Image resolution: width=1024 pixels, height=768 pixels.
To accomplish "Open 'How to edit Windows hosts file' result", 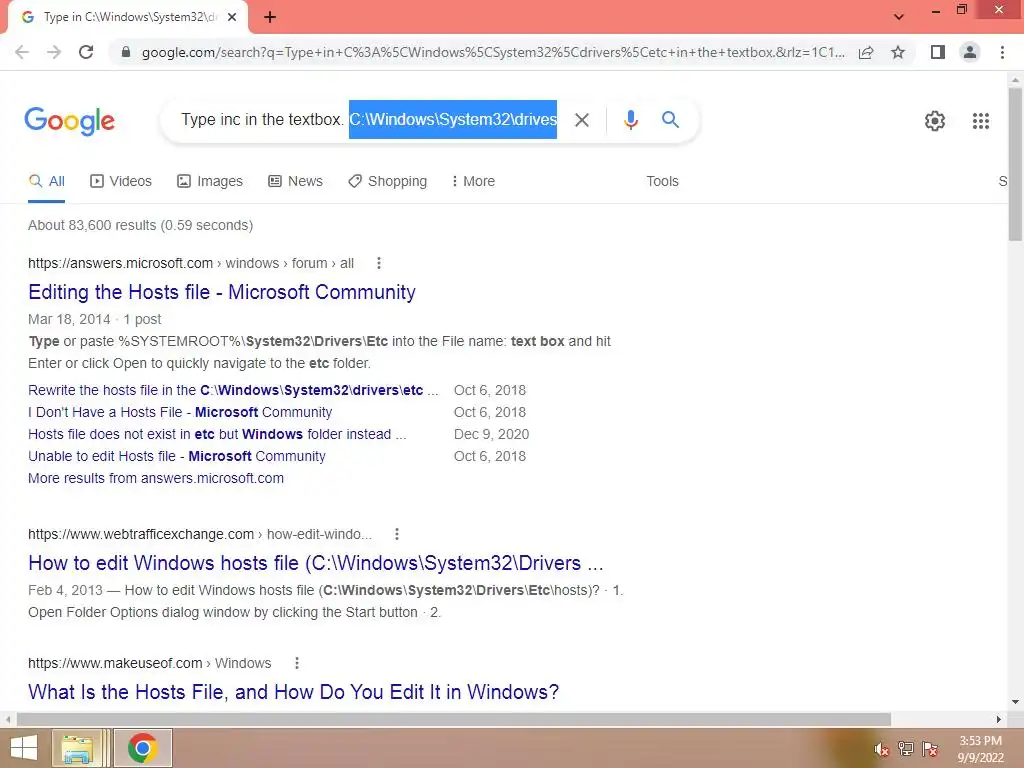I will [x=315, y=563].
